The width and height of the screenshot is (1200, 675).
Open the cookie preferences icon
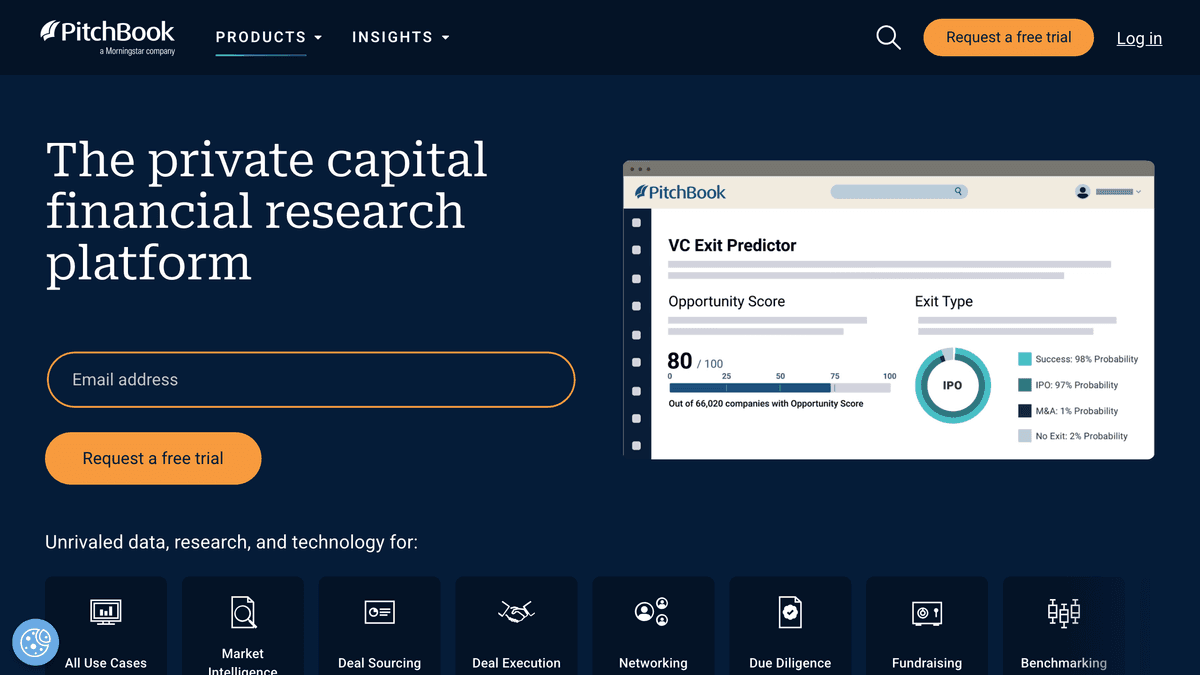(36, 641)
